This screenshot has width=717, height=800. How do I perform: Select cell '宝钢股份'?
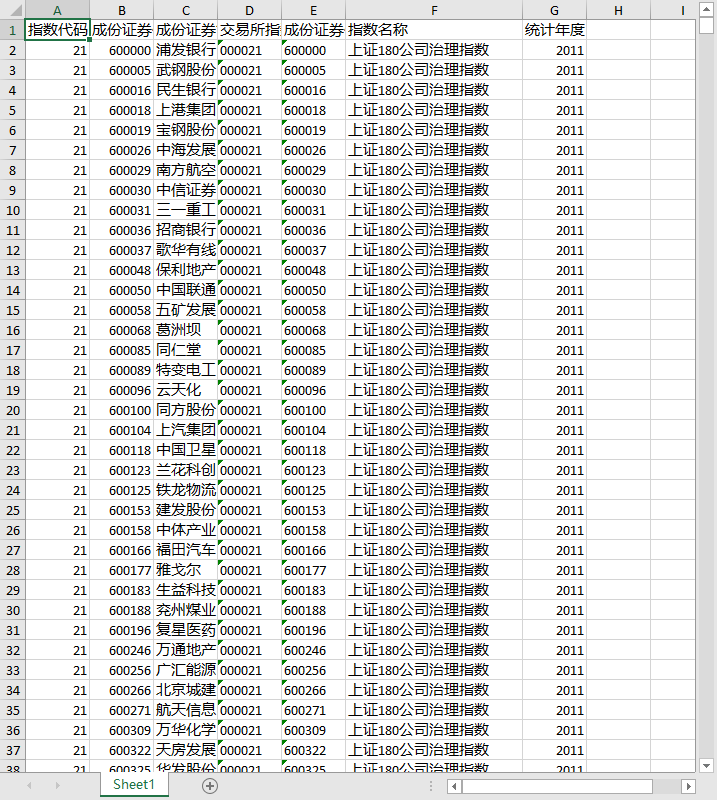tap(186, 130)
